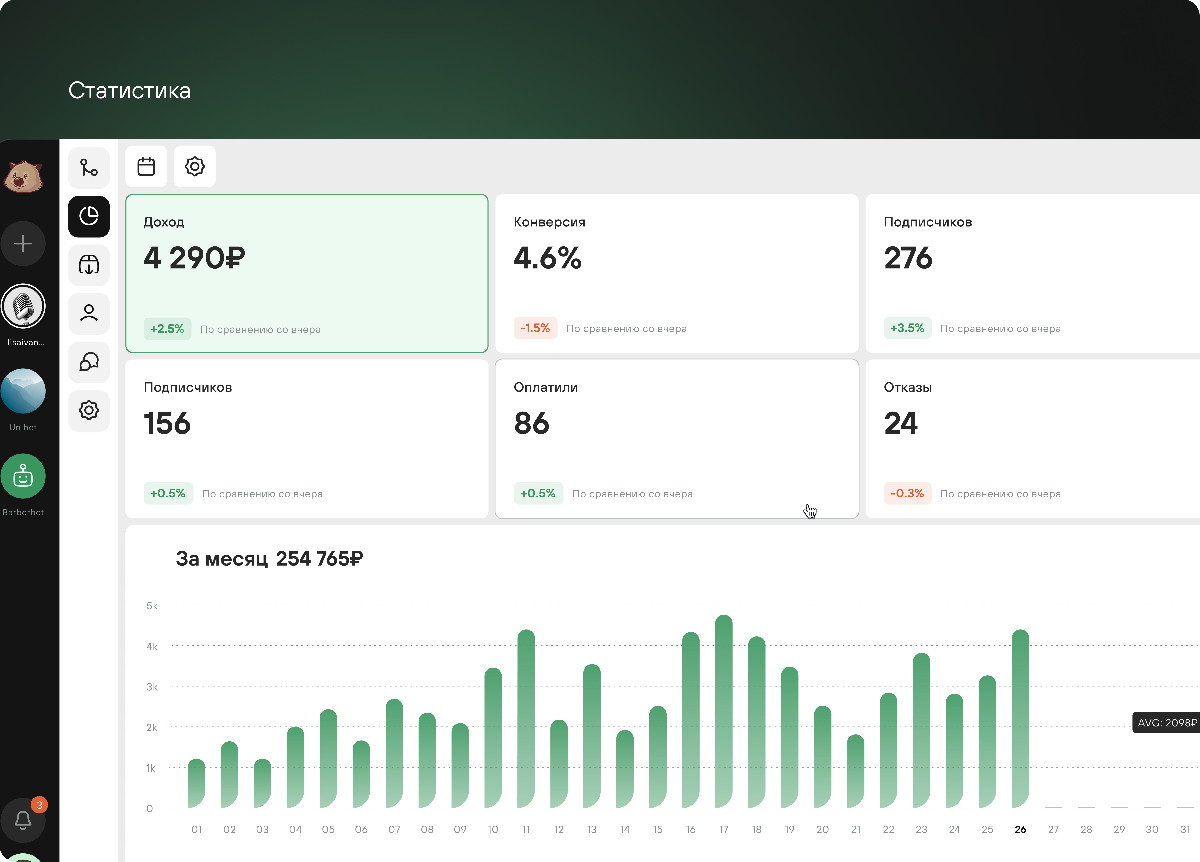Select the Конверсия 4.6% card
This screenshot has height=862, width=1200.
(677, 273)
